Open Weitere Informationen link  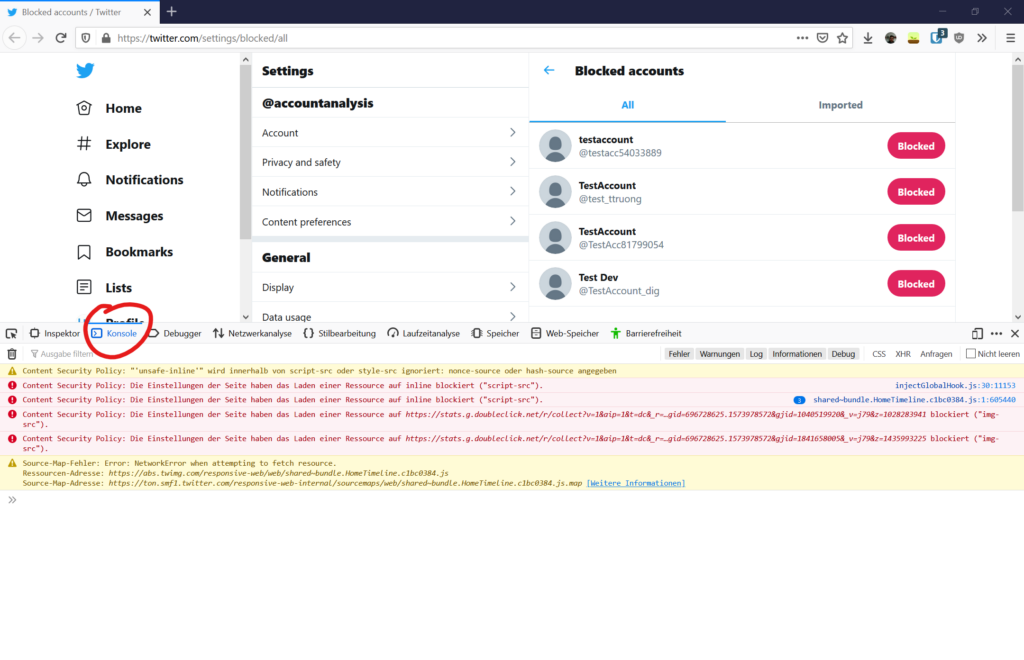pyautogui.click(x=635, y=483)
